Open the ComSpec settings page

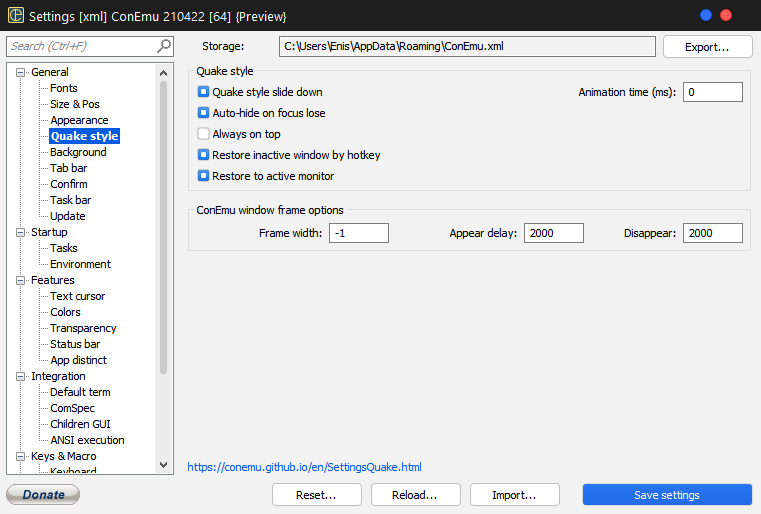(x=72, y=408)
